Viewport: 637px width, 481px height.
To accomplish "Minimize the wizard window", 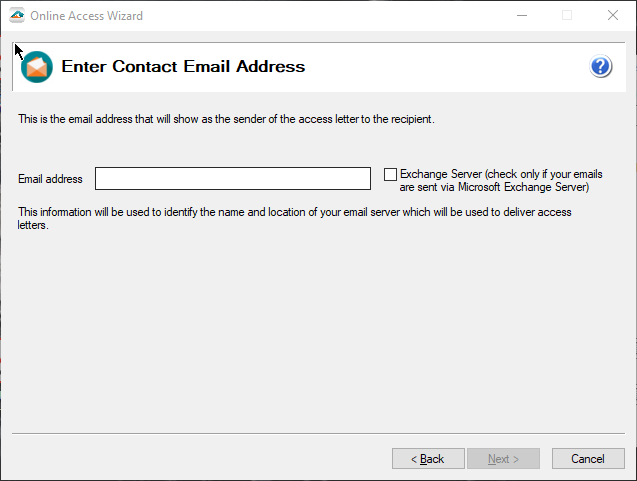I will [x=521, y=15].
